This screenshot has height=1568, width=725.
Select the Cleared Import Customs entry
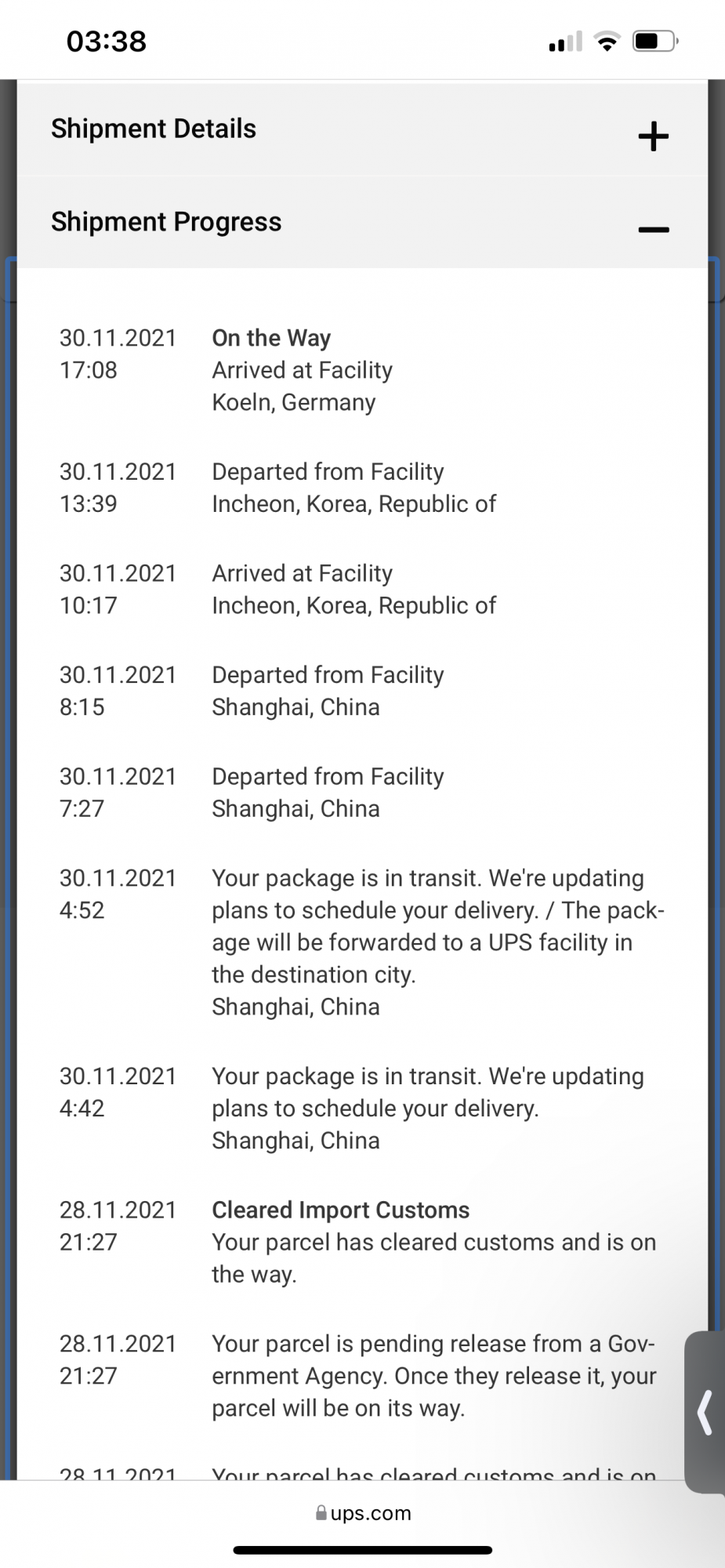(x=362, y=1242)
